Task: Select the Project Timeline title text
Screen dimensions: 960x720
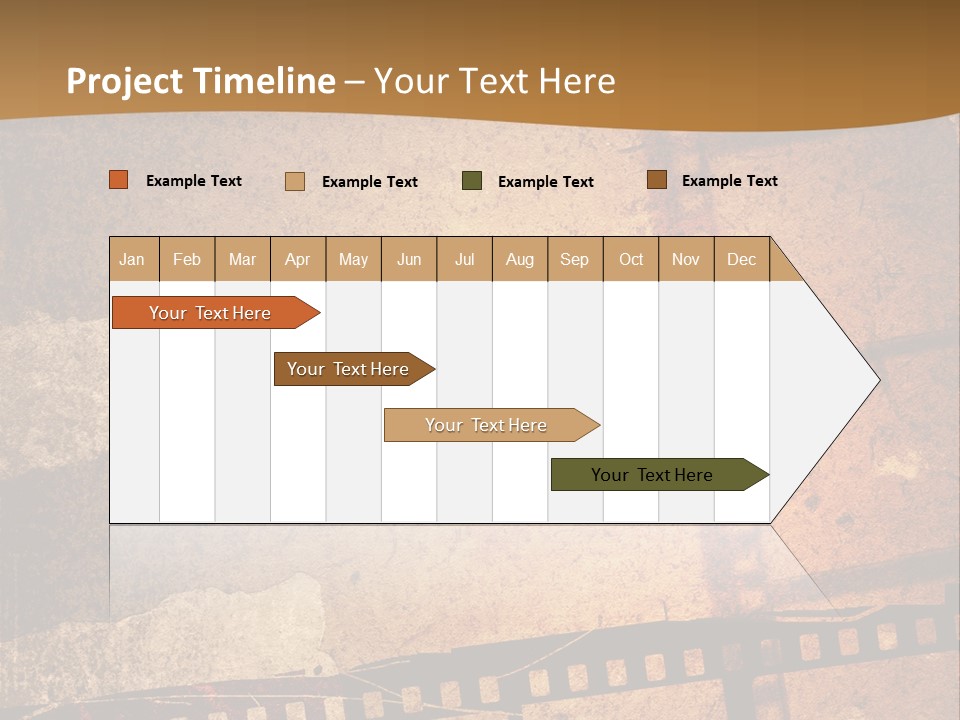Action: coord(200,81)
